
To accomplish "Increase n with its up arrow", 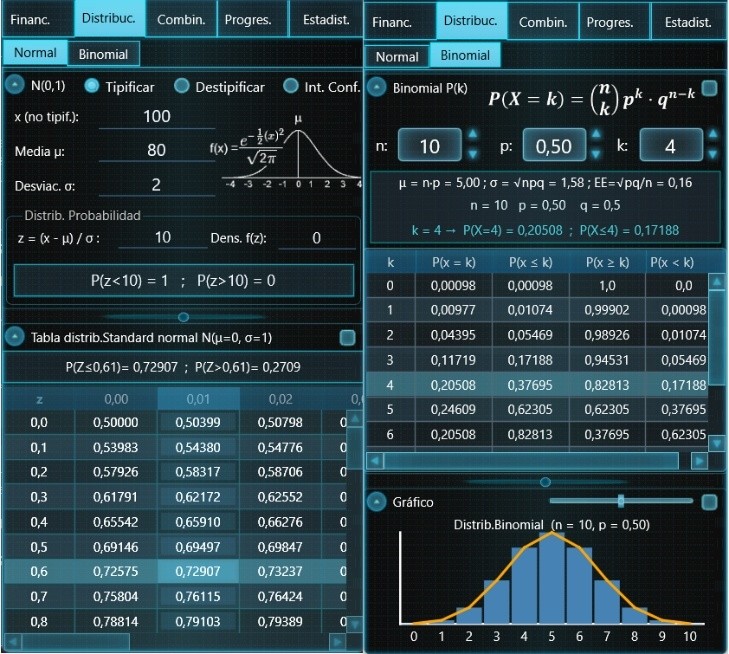I will coord(473,135).
